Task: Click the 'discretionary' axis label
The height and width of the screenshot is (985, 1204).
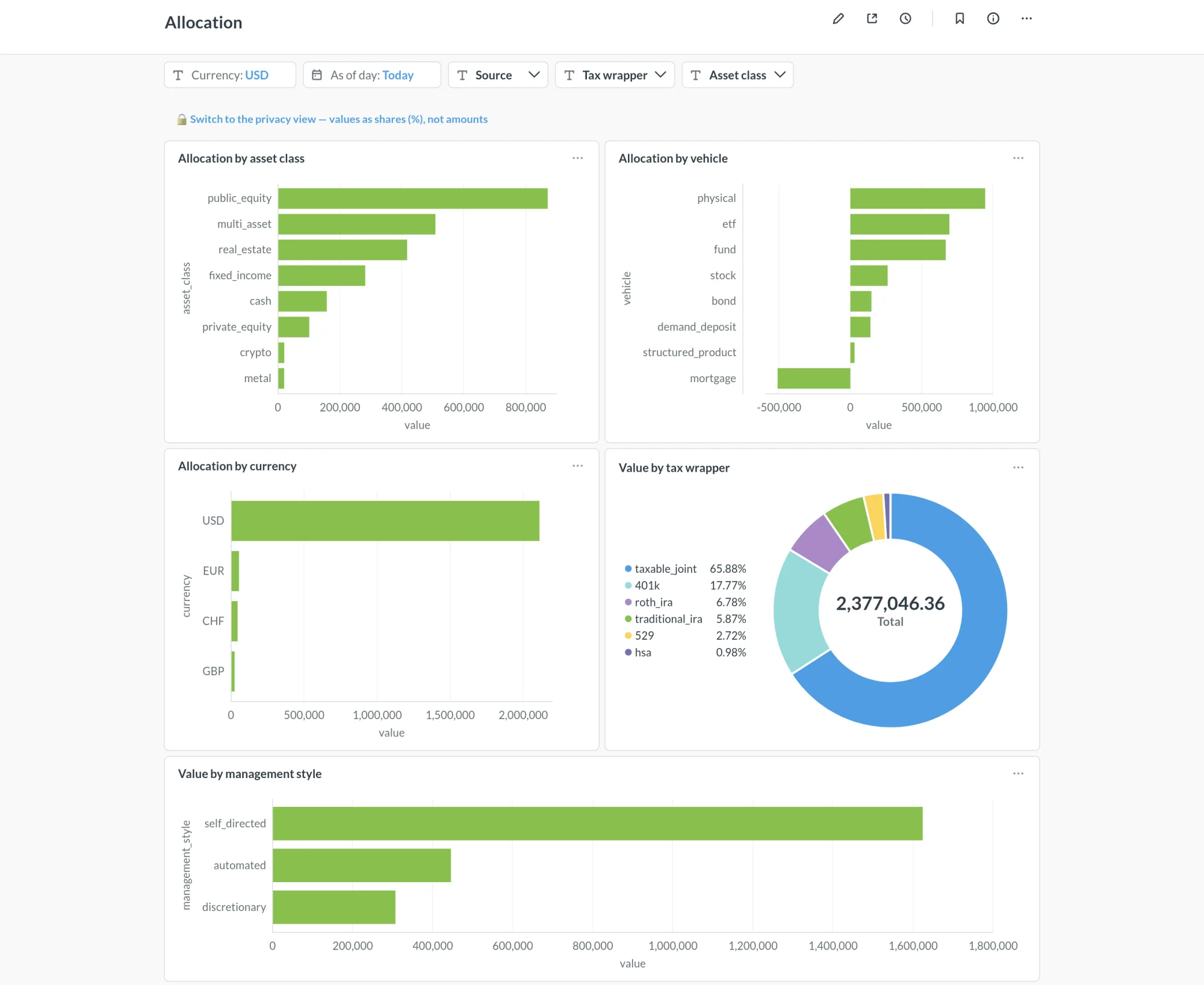Action: tap(234, 907)
